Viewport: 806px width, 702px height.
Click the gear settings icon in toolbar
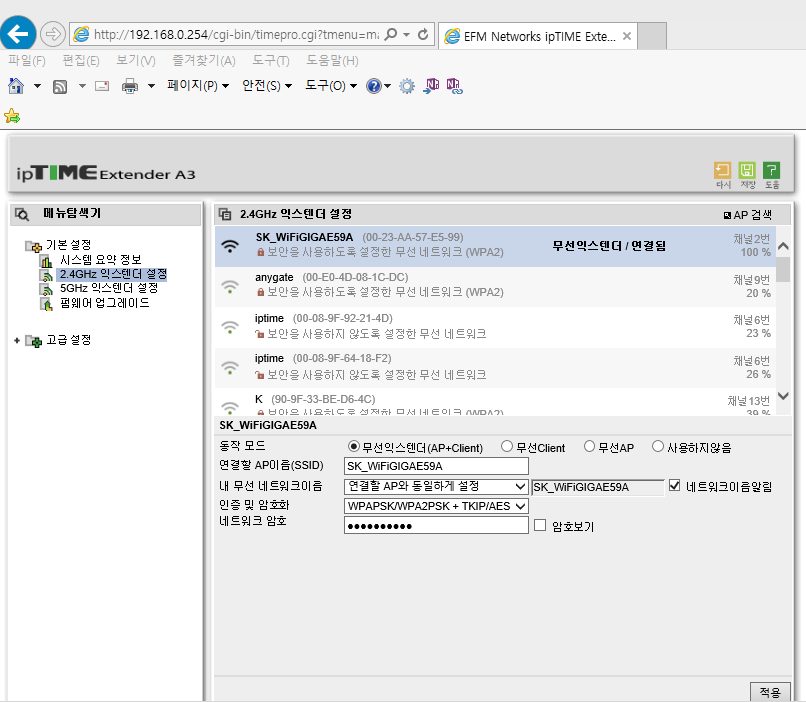click(407, 86)
